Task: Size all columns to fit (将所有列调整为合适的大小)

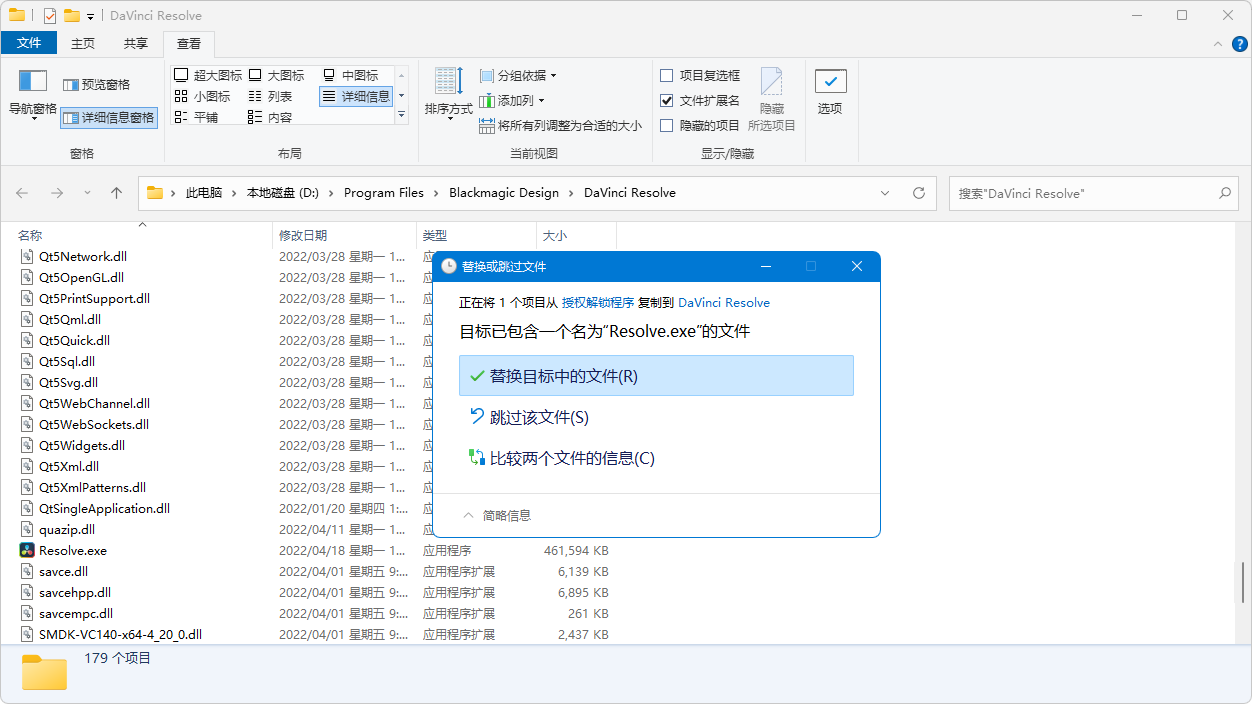Action: pos(560,126)
